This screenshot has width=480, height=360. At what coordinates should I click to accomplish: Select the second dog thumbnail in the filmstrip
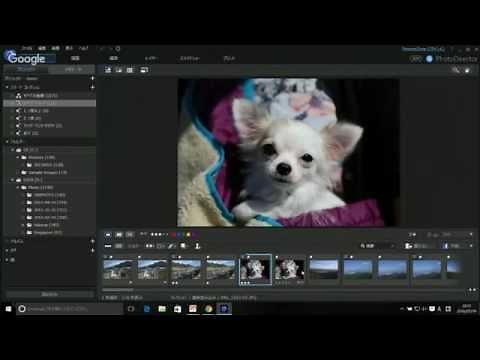click(x=290, y=269)
